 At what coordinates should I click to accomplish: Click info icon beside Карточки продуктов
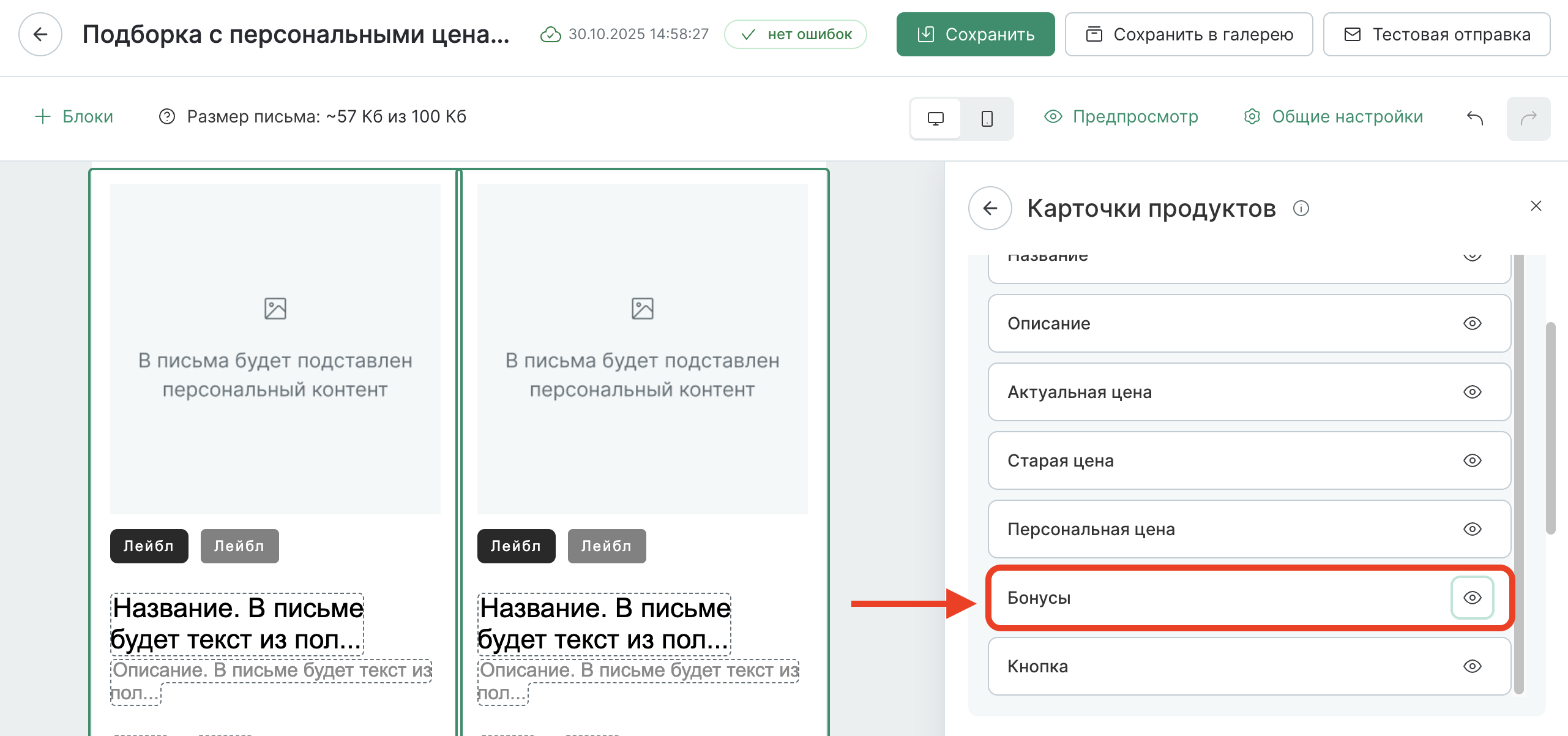click(x=1301, y=209)
